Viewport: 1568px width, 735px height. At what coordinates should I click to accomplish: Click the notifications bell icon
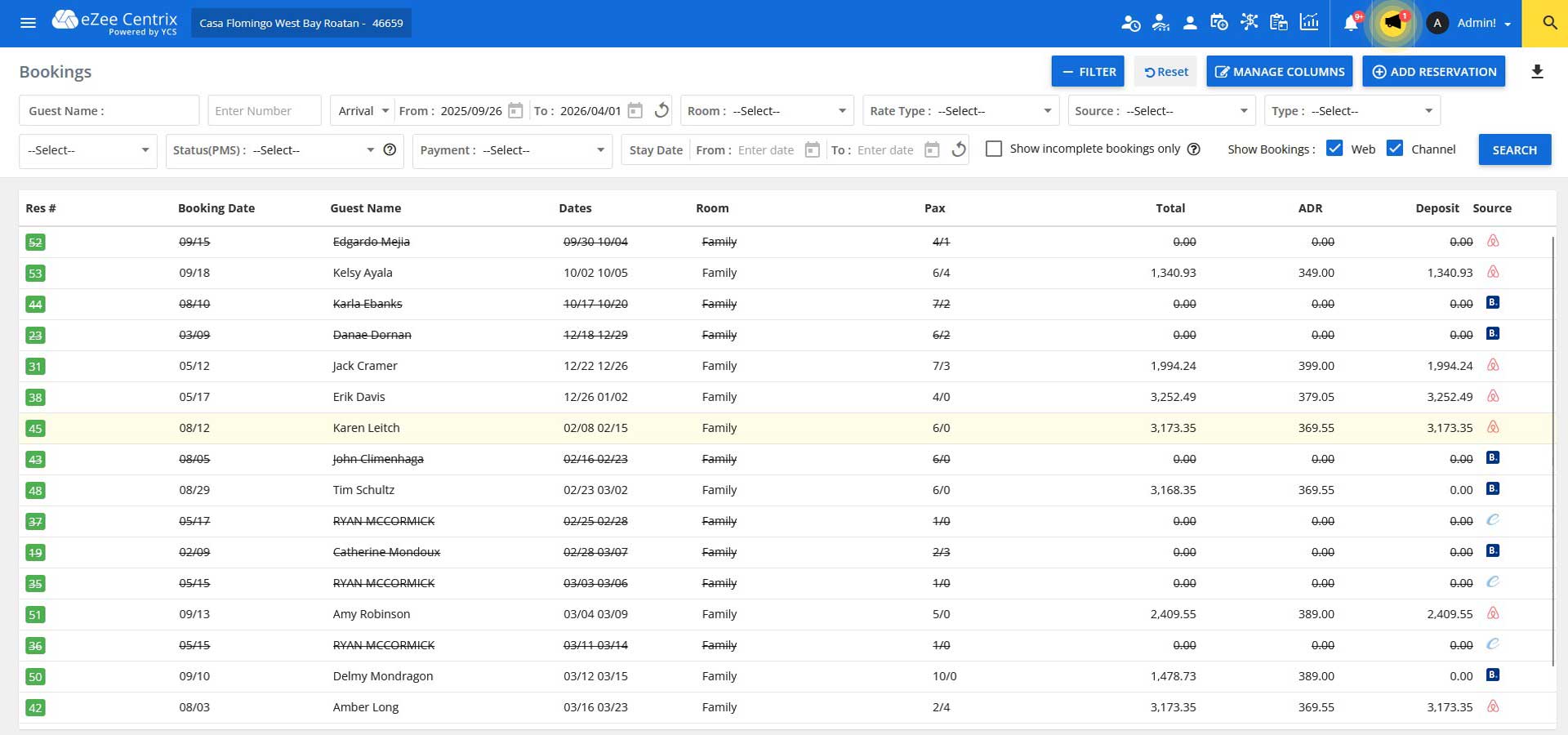(x=1351, y=23)
